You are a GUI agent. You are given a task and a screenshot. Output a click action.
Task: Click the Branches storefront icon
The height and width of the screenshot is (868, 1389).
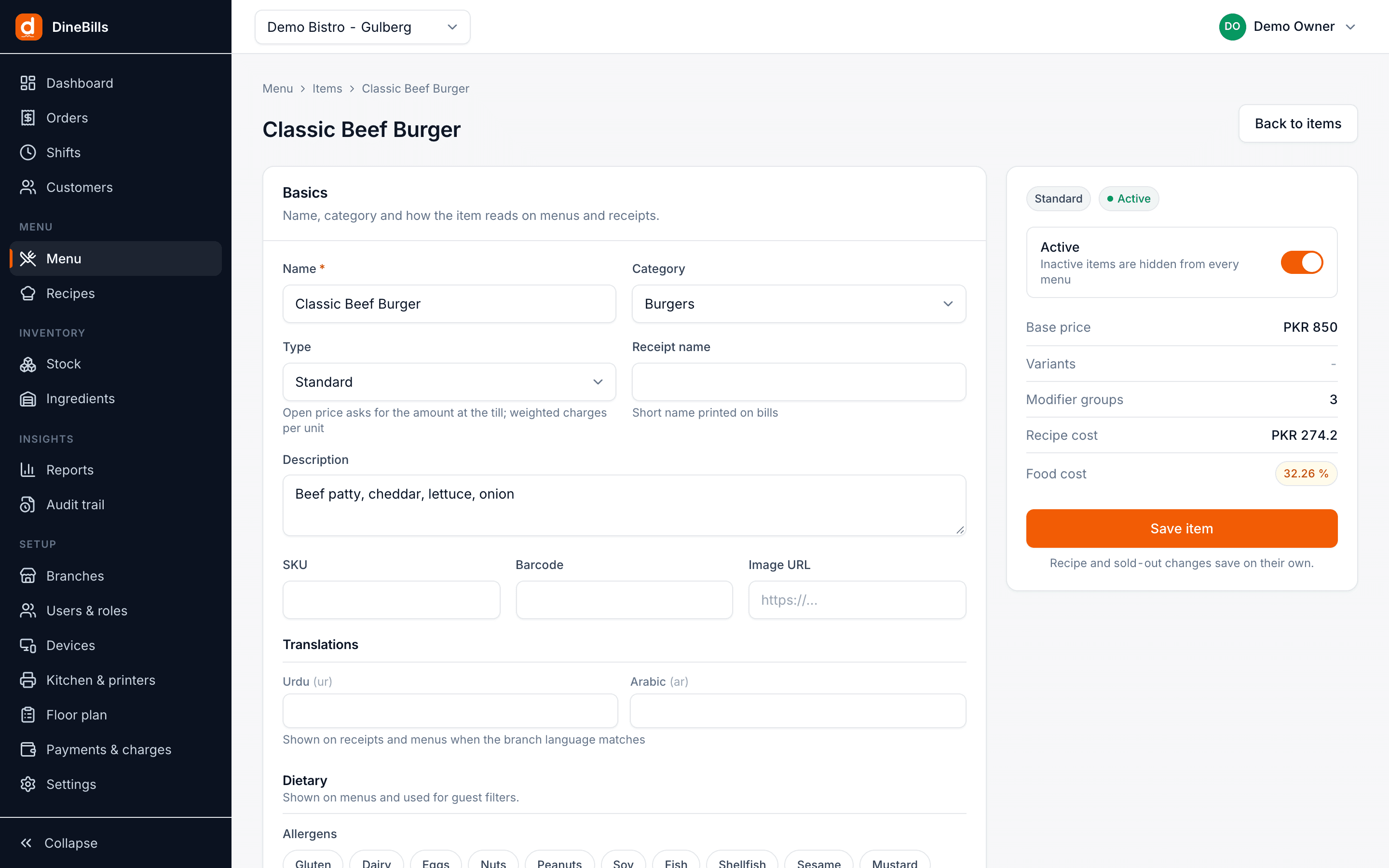(x=27, y=576)
